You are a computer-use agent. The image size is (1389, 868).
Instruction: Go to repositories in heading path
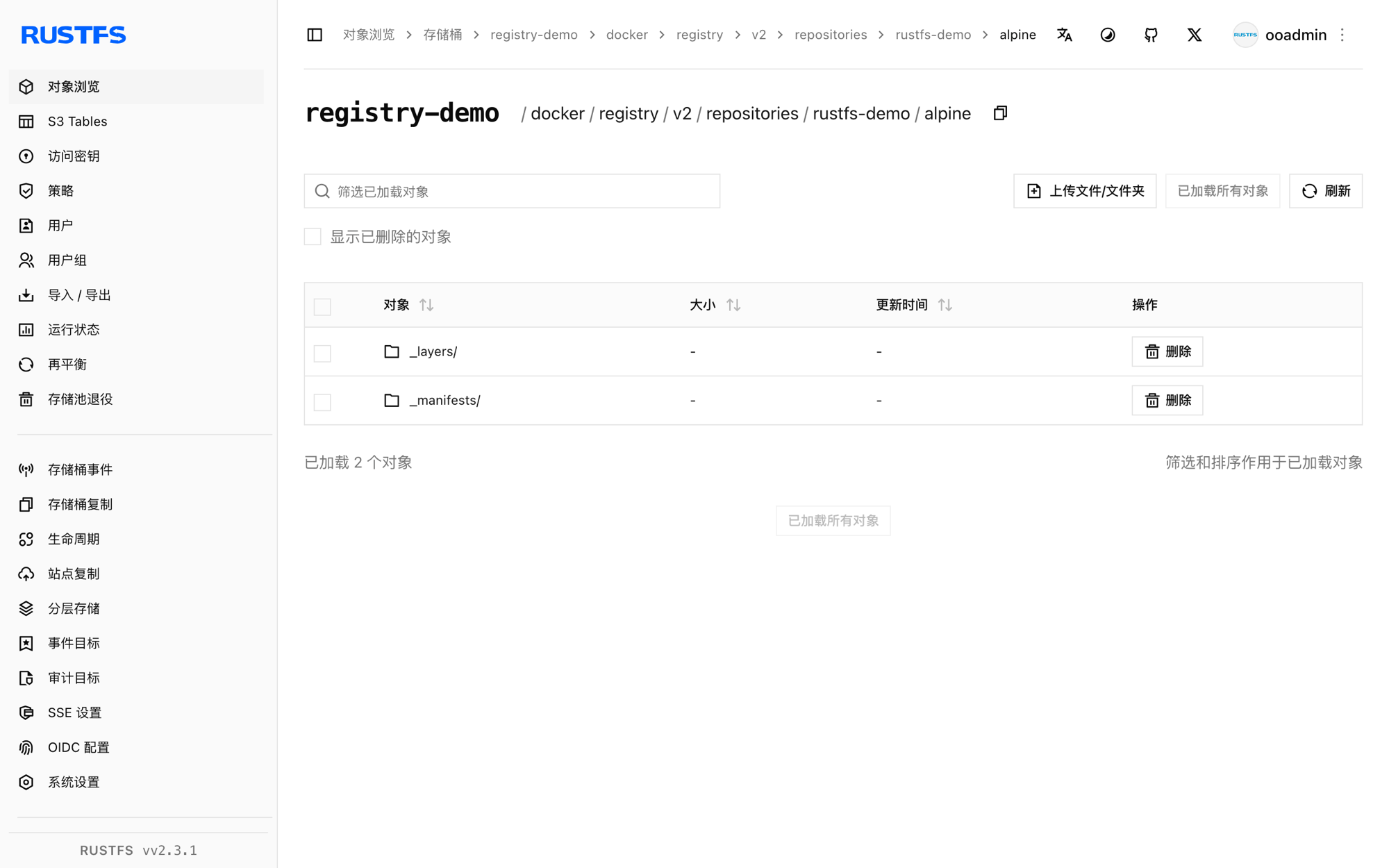pyautogui.click(x=752, y=113)
